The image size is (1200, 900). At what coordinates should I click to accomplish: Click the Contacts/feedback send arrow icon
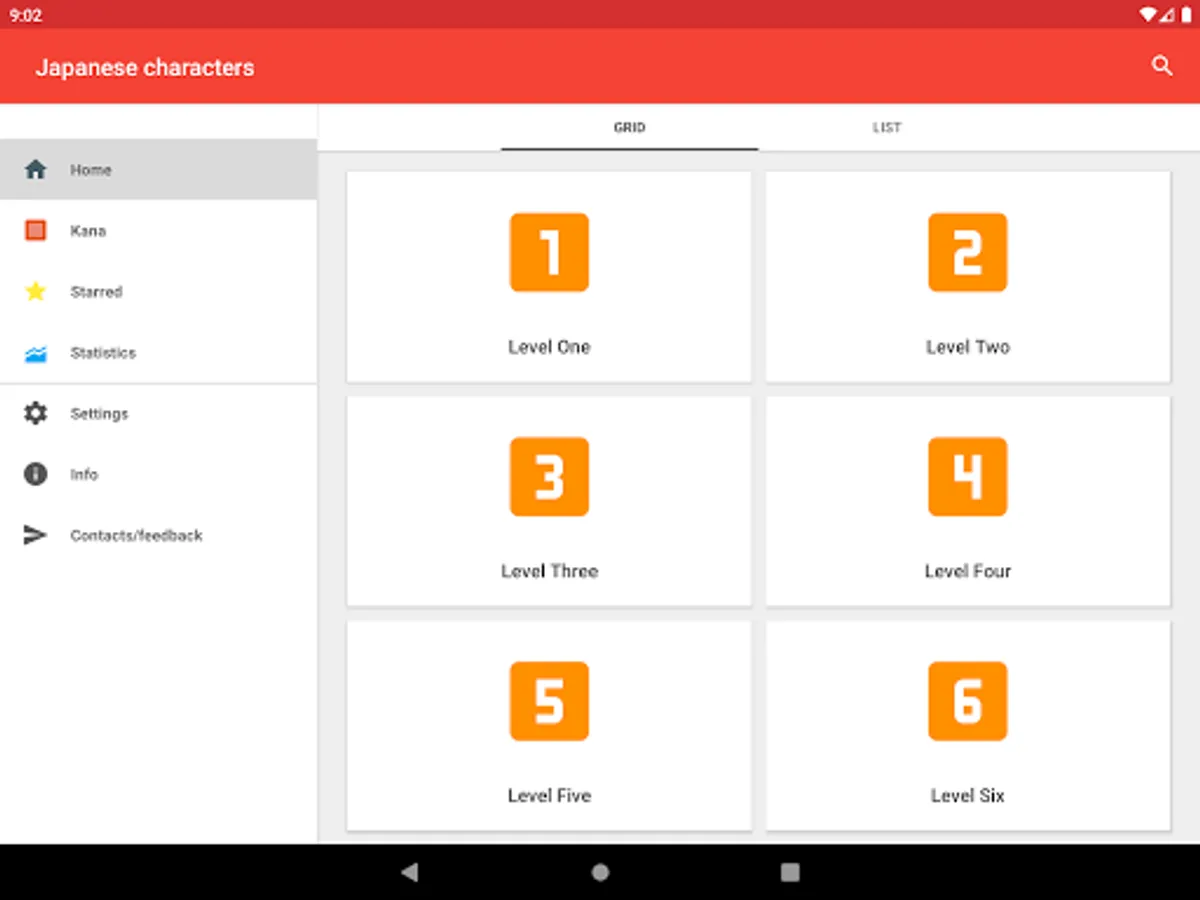click(35, 535)
